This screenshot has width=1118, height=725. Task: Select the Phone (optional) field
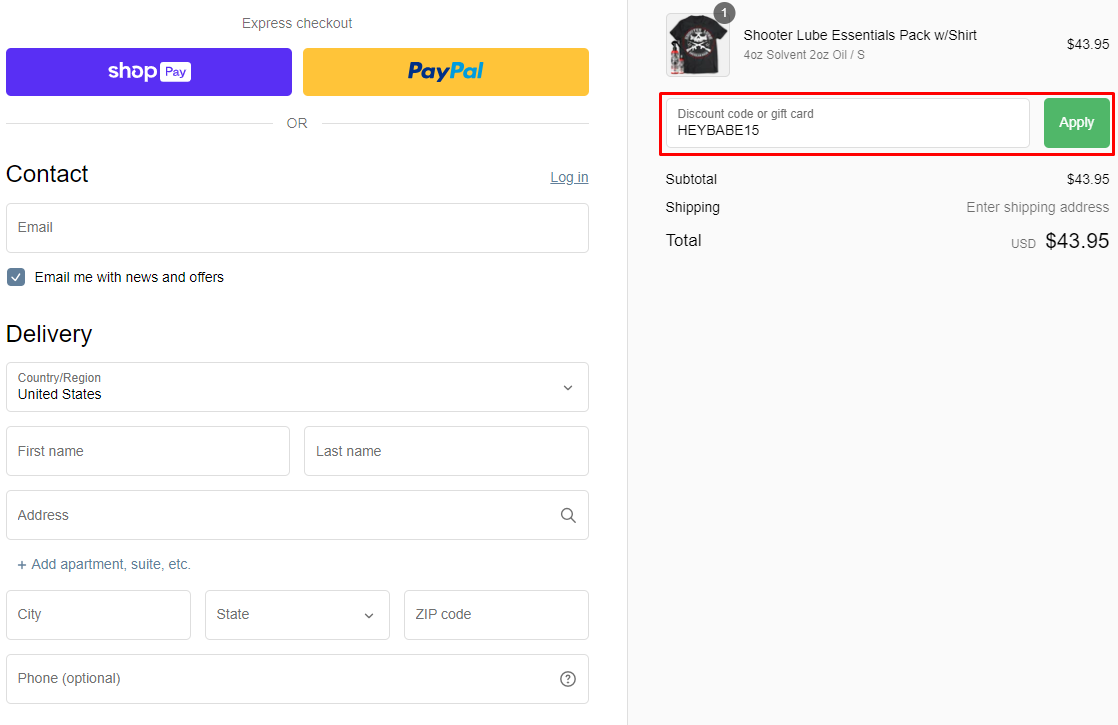tap(280, 679)
